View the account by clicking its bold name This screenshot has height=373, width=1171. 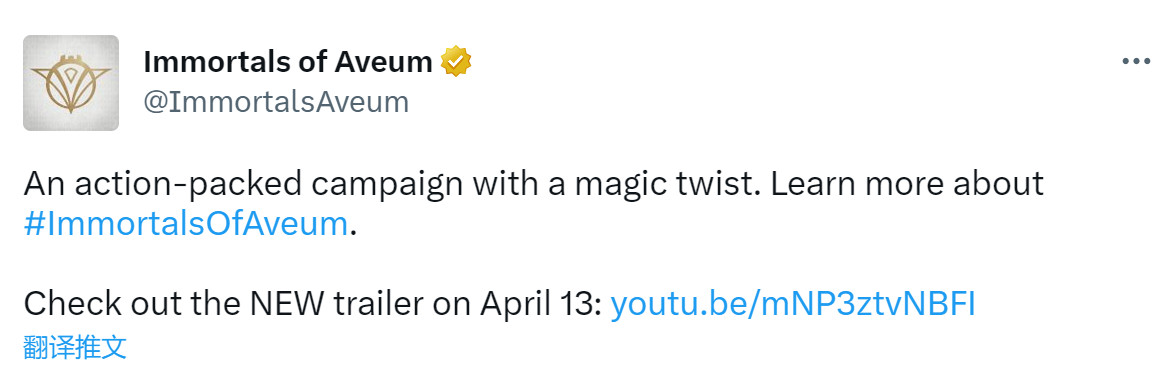point(288,62)
